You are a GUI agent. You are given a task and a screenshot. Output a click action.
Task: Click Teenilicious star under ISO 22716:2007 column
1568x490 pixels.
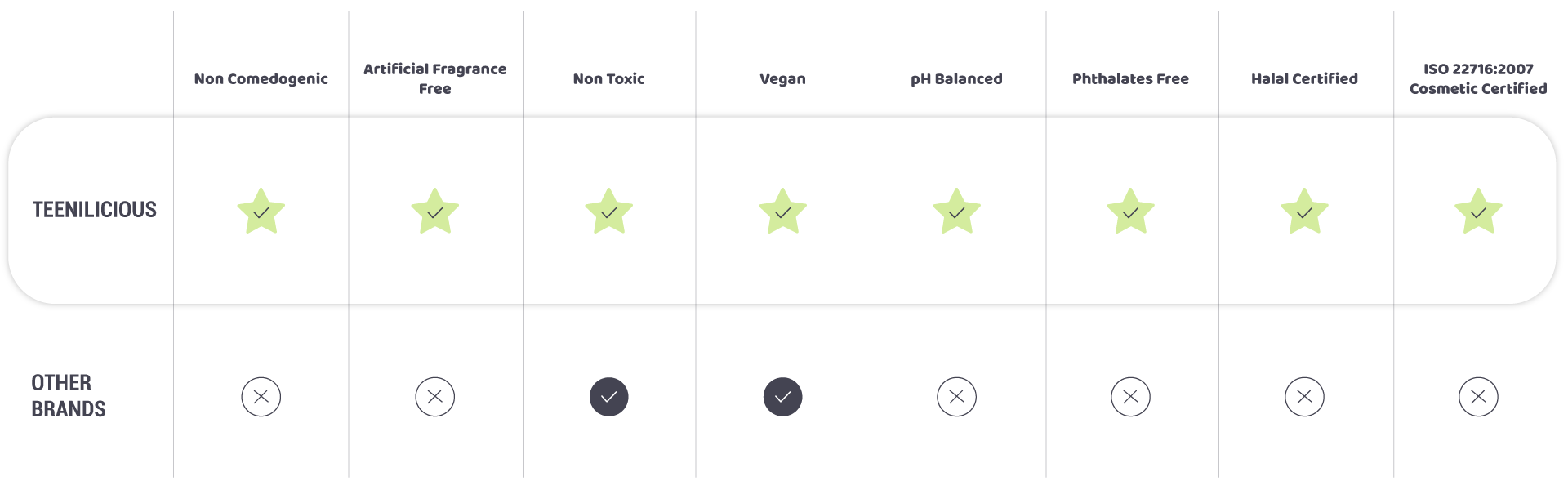click(1479, 212)
